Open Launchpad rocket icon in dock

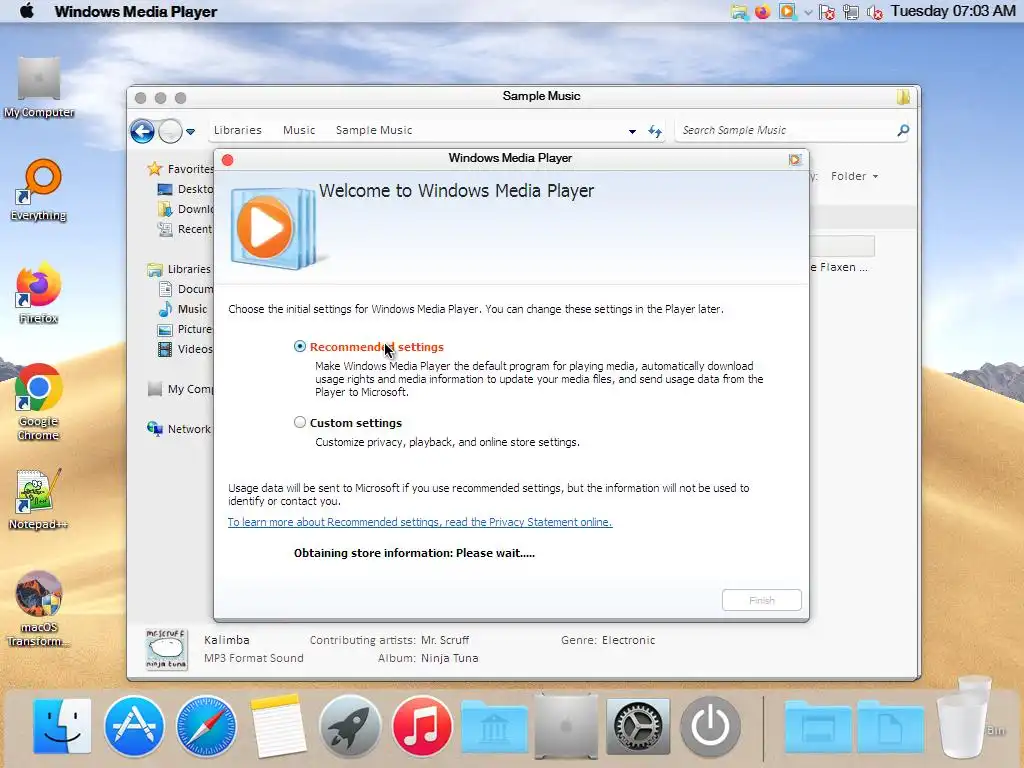coord(350,726)
